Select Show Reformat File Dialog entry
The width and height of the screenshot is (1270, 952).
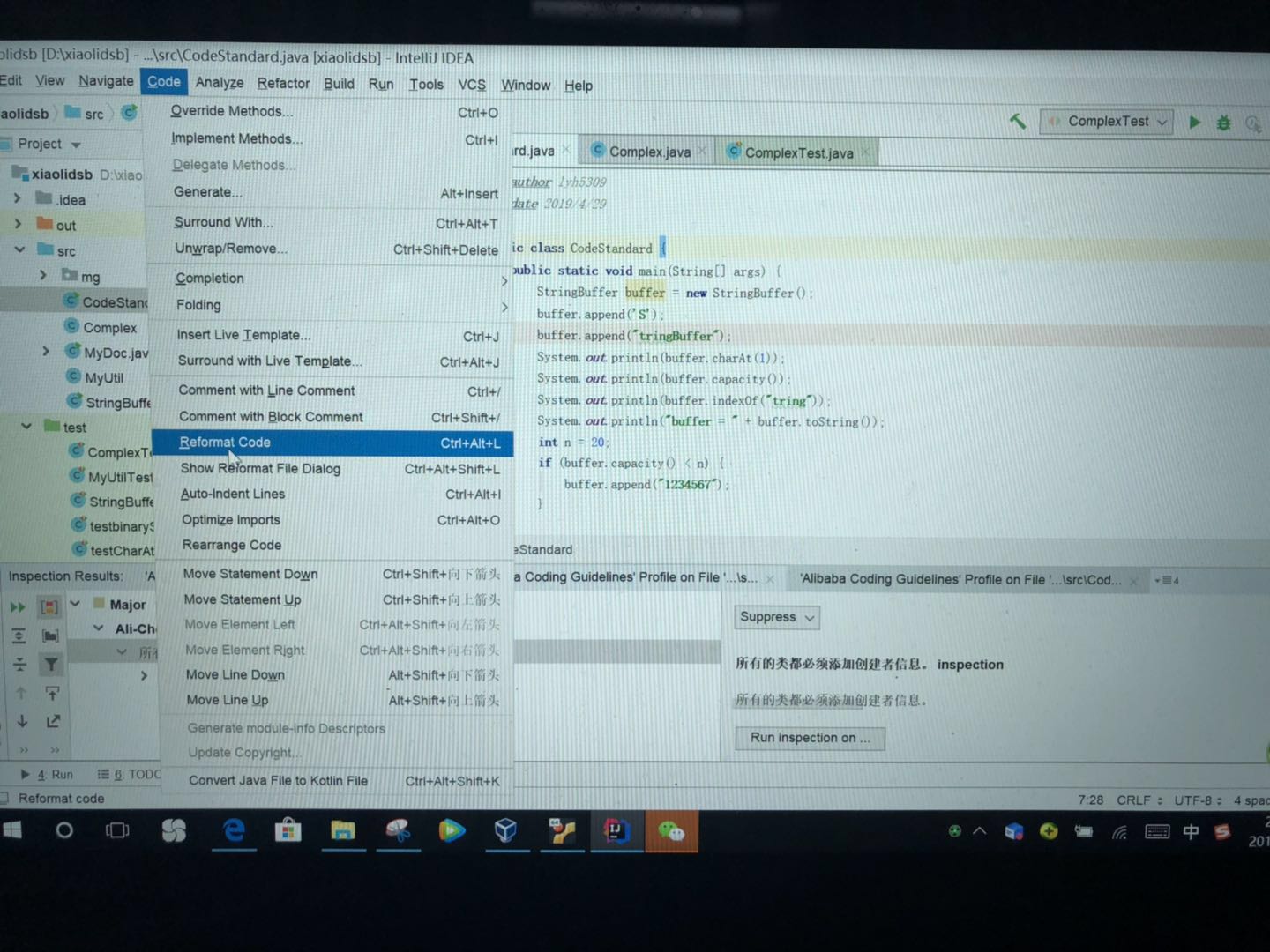[x=333, y=469]
